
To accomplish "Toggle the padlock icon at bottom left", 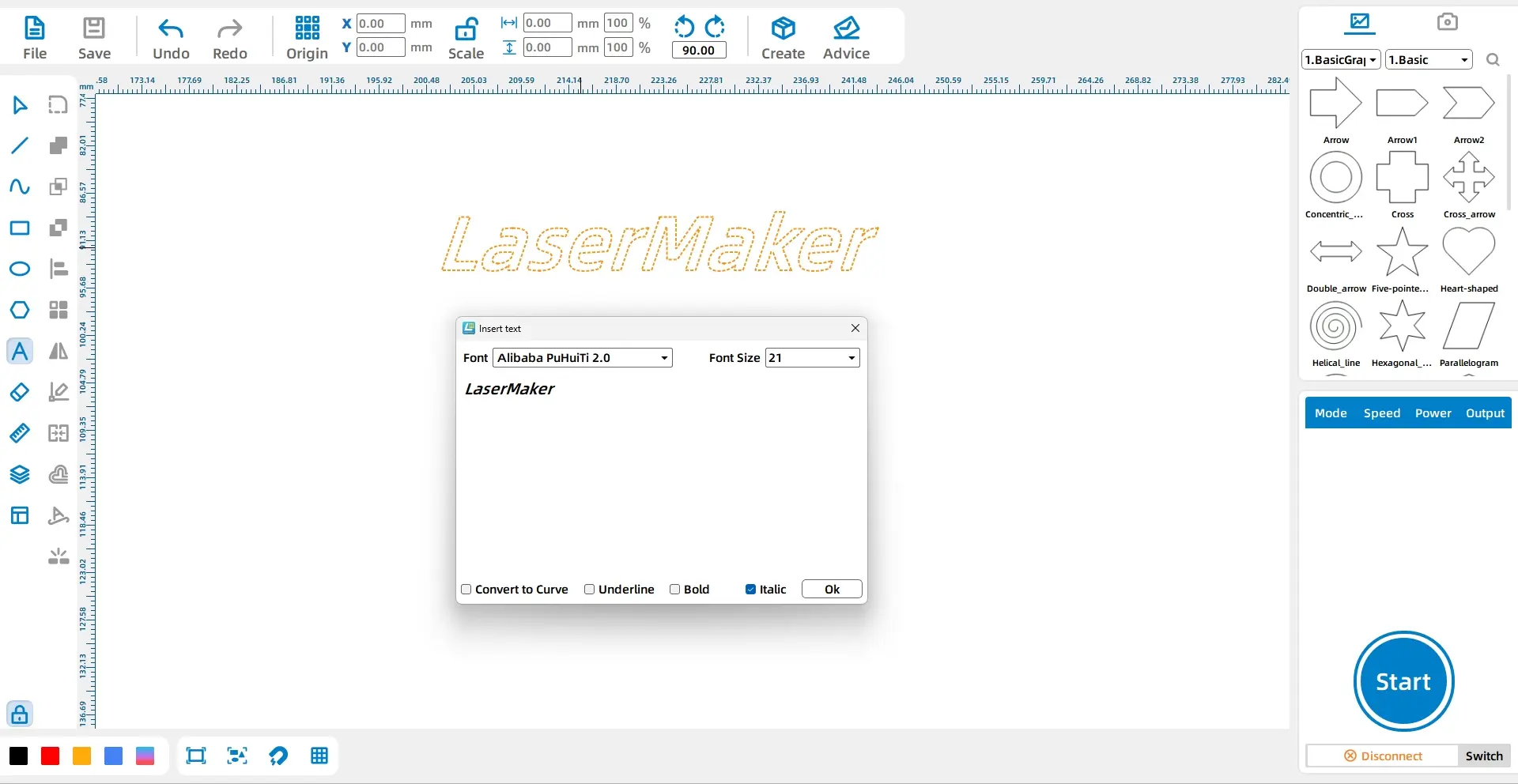I will point(20,714).
